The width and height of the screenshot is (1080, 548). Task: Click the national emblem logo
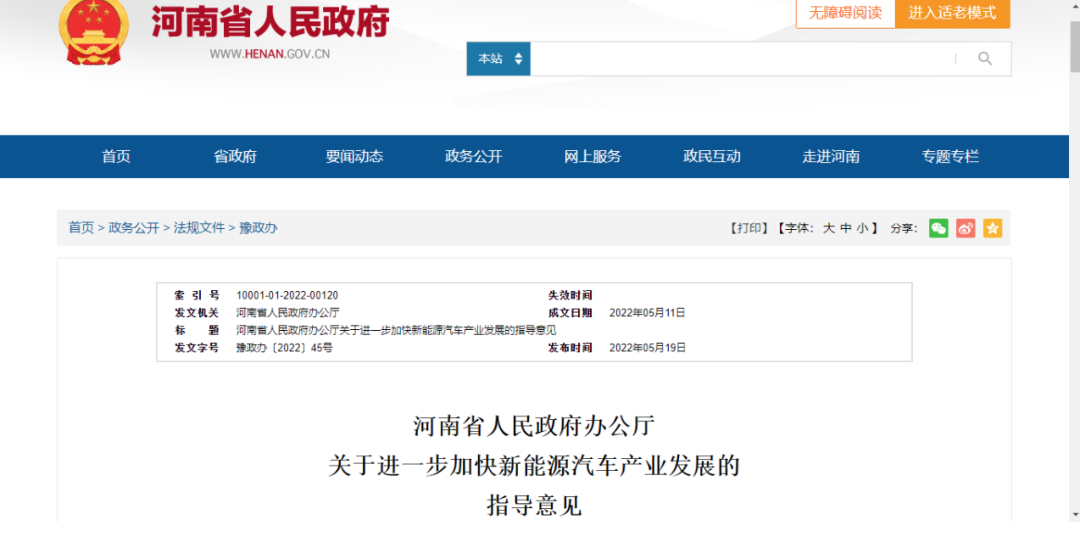coord(94,32)
